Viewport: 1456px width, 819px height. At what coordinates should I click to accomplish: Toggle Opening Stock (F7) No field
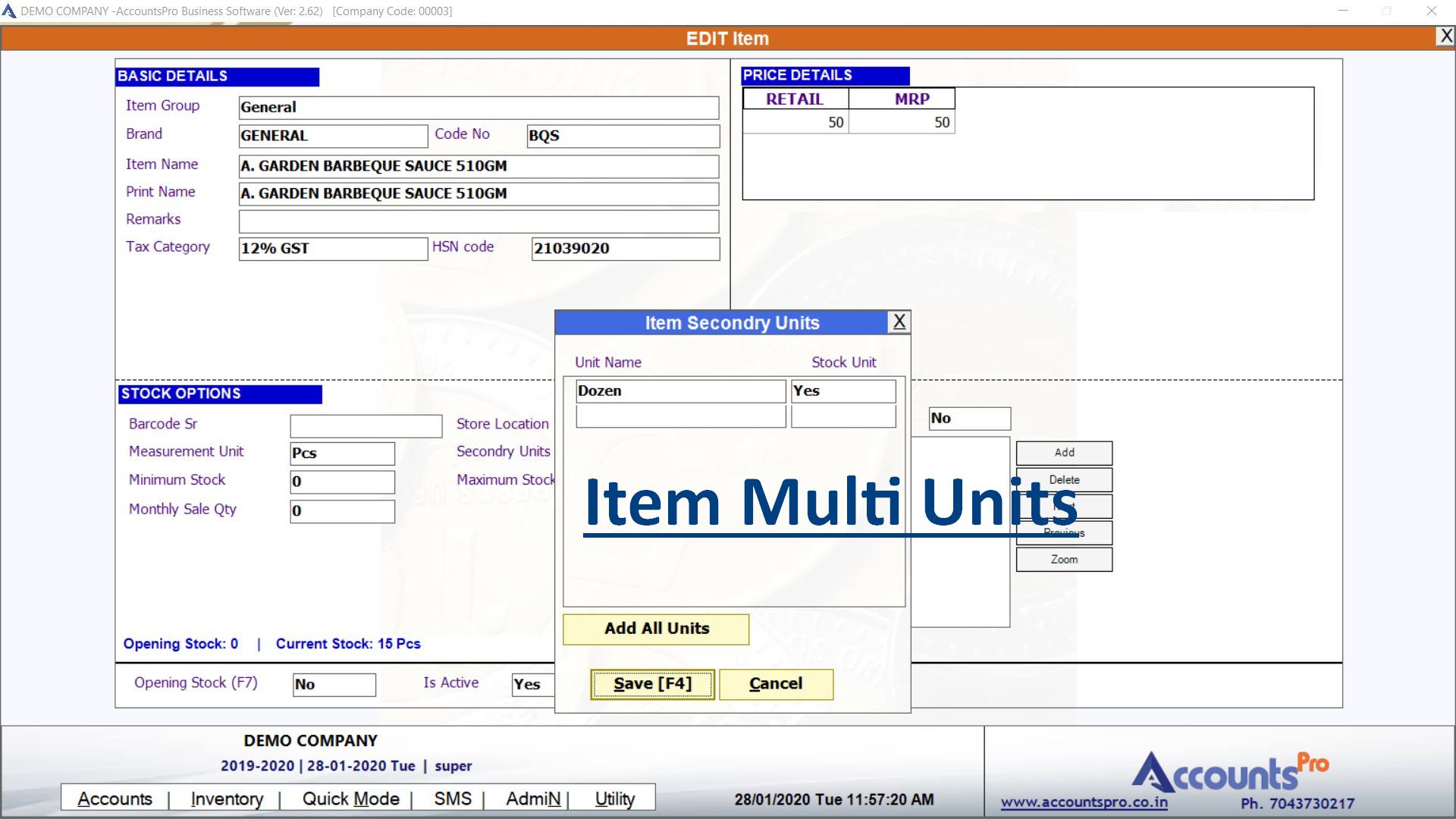pos(334,685)
